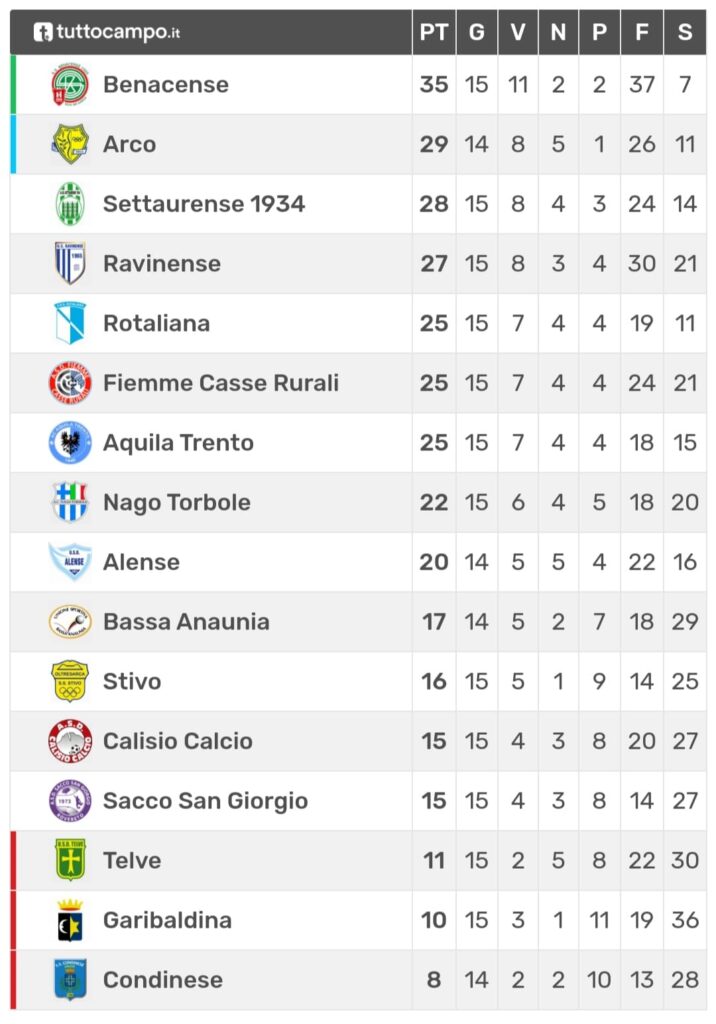Select the F goals-for column header
Screen dimensions: 716x1024
pyautogui.click(x=642, y=32)
